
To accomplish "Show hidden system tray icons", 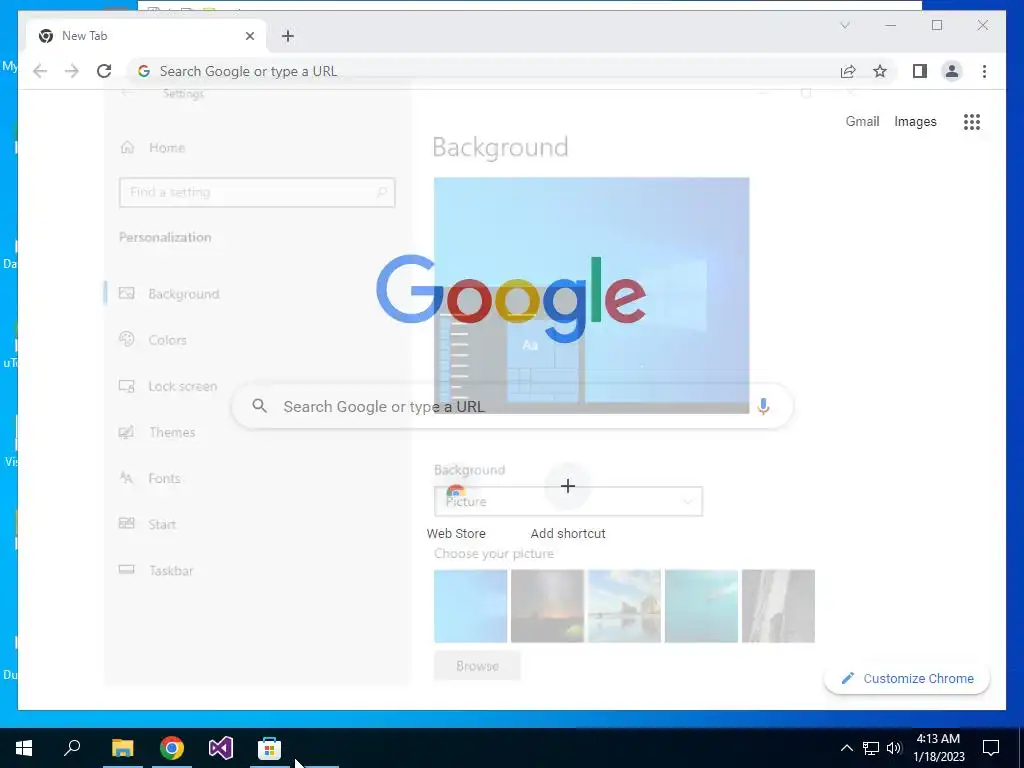I will pyautogui.click(x=846, y=748).
